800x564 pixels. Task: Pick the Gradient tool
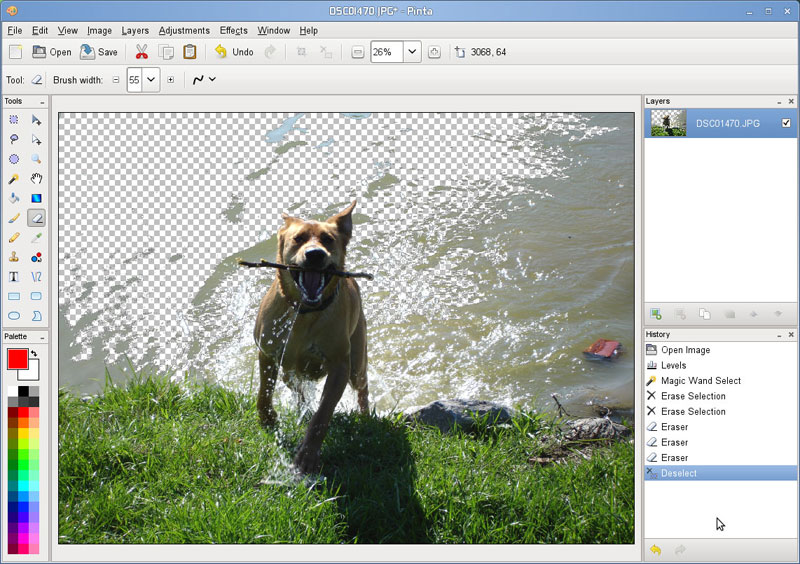(x=36, y=198)
